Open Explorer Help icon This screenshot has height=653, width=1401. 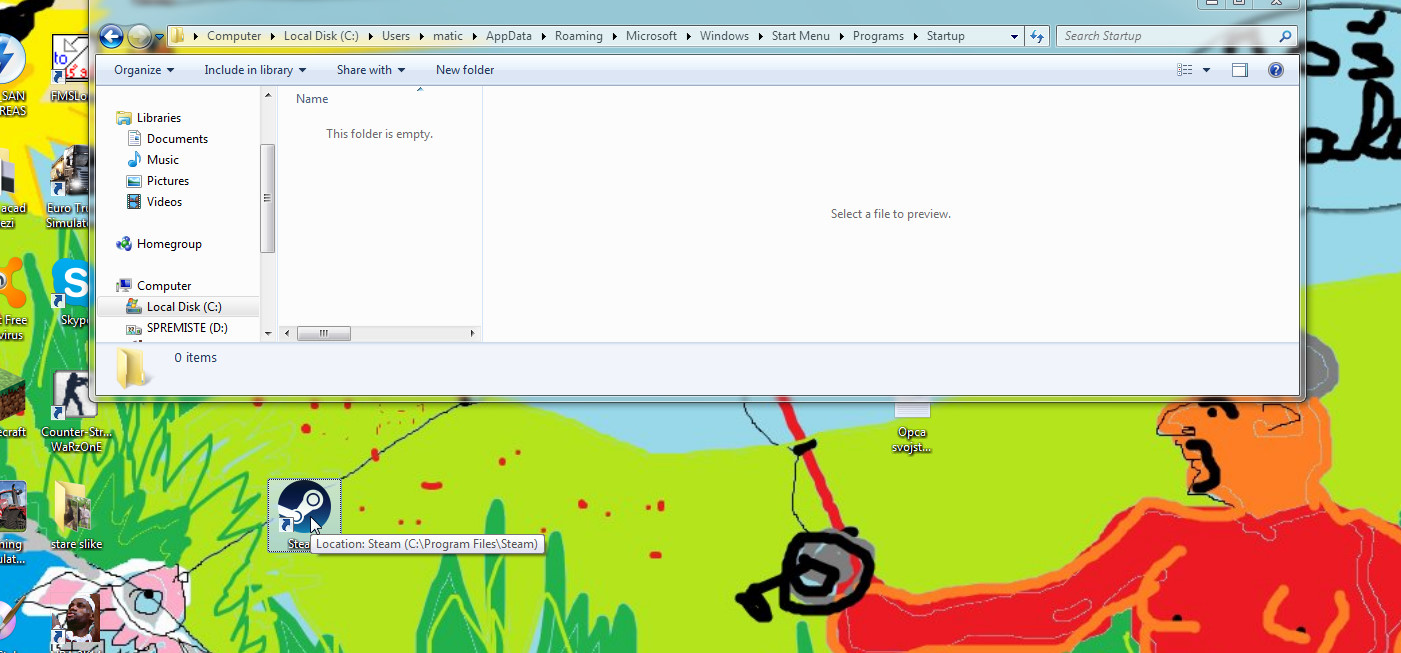1276,70
